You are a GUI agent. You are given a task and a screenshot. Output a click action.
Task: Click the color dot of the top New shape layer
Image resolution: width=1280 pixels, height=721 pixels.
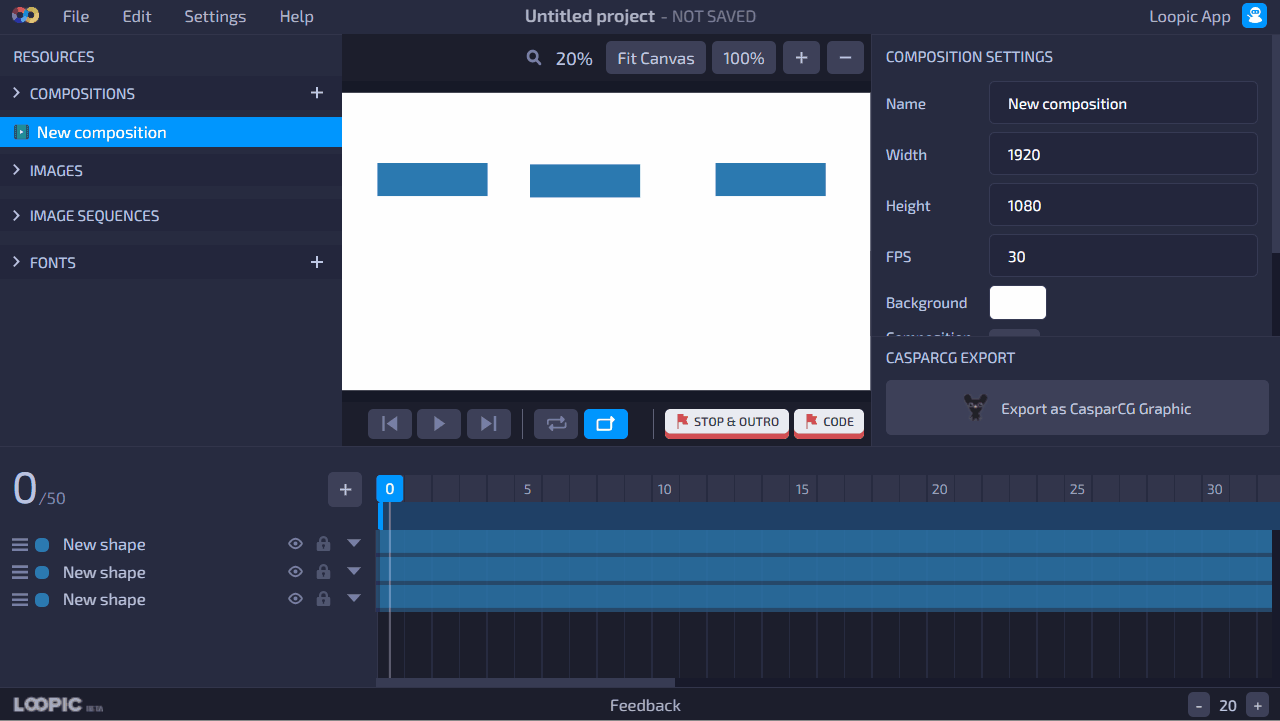(x=42, y=545)
